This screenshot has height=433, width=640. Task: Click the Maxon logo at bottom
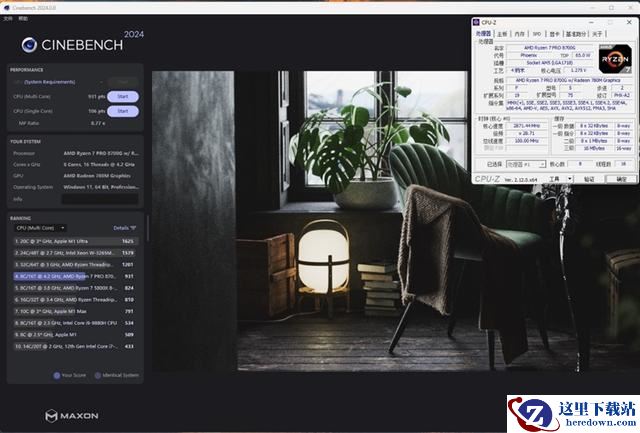coord(71,416)
